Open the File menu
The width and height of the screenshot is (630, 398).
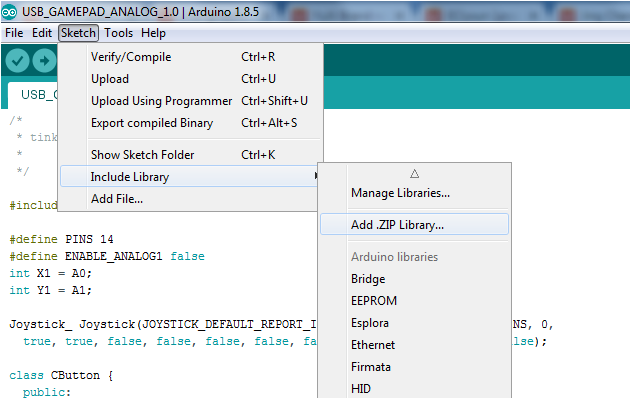(14, 33)
